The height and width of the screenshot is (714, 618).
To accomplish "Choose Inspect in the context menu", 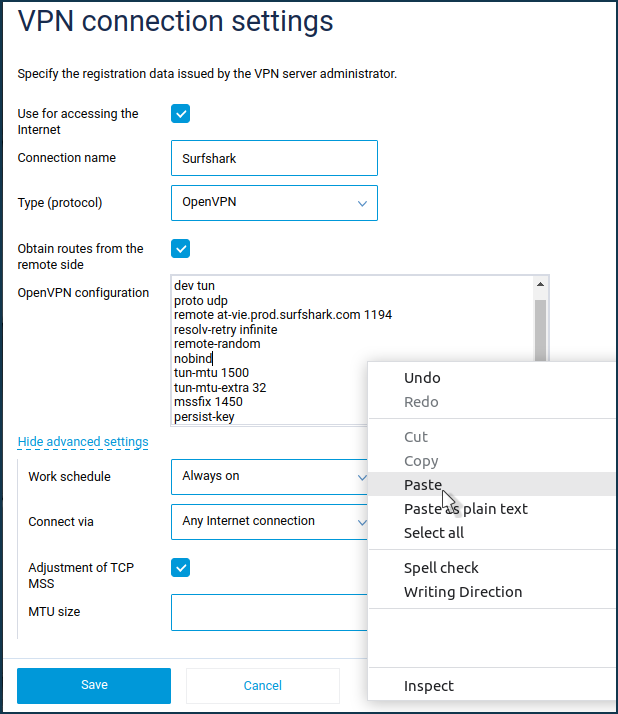I will coord(429,686).
